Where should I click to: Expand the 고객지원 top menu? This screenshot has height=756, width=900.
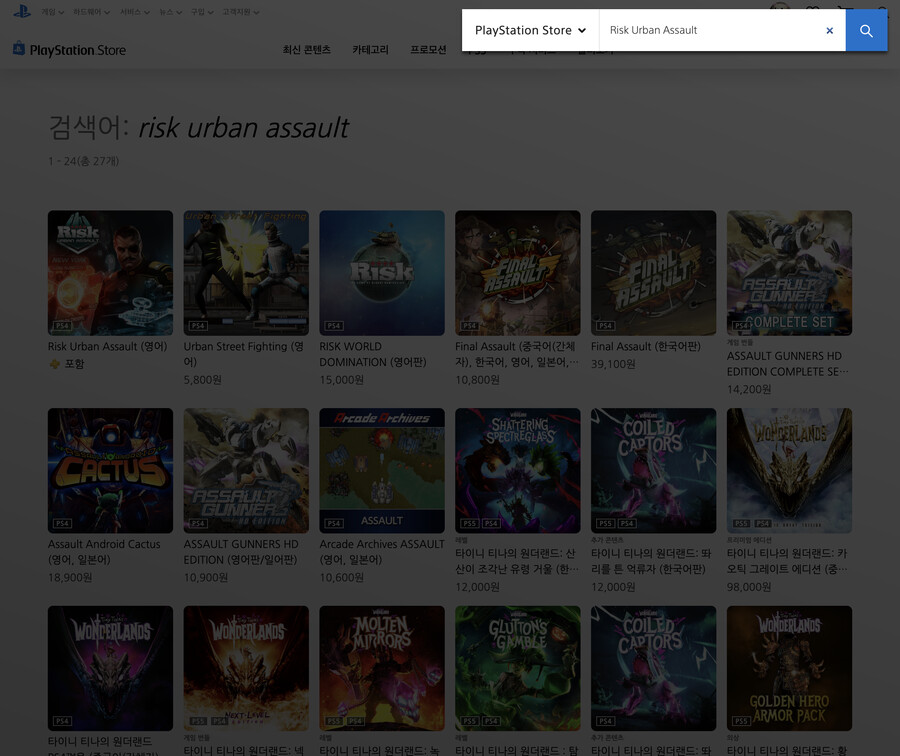click(x=240, y=12)
